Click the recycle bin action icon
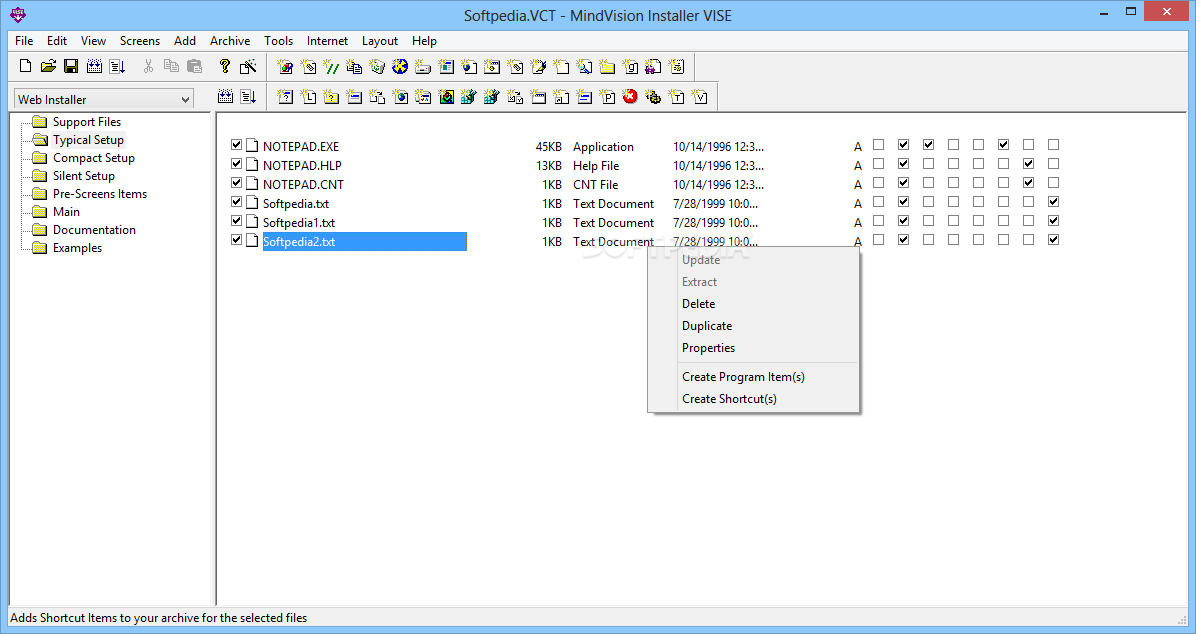 point(377,67)
